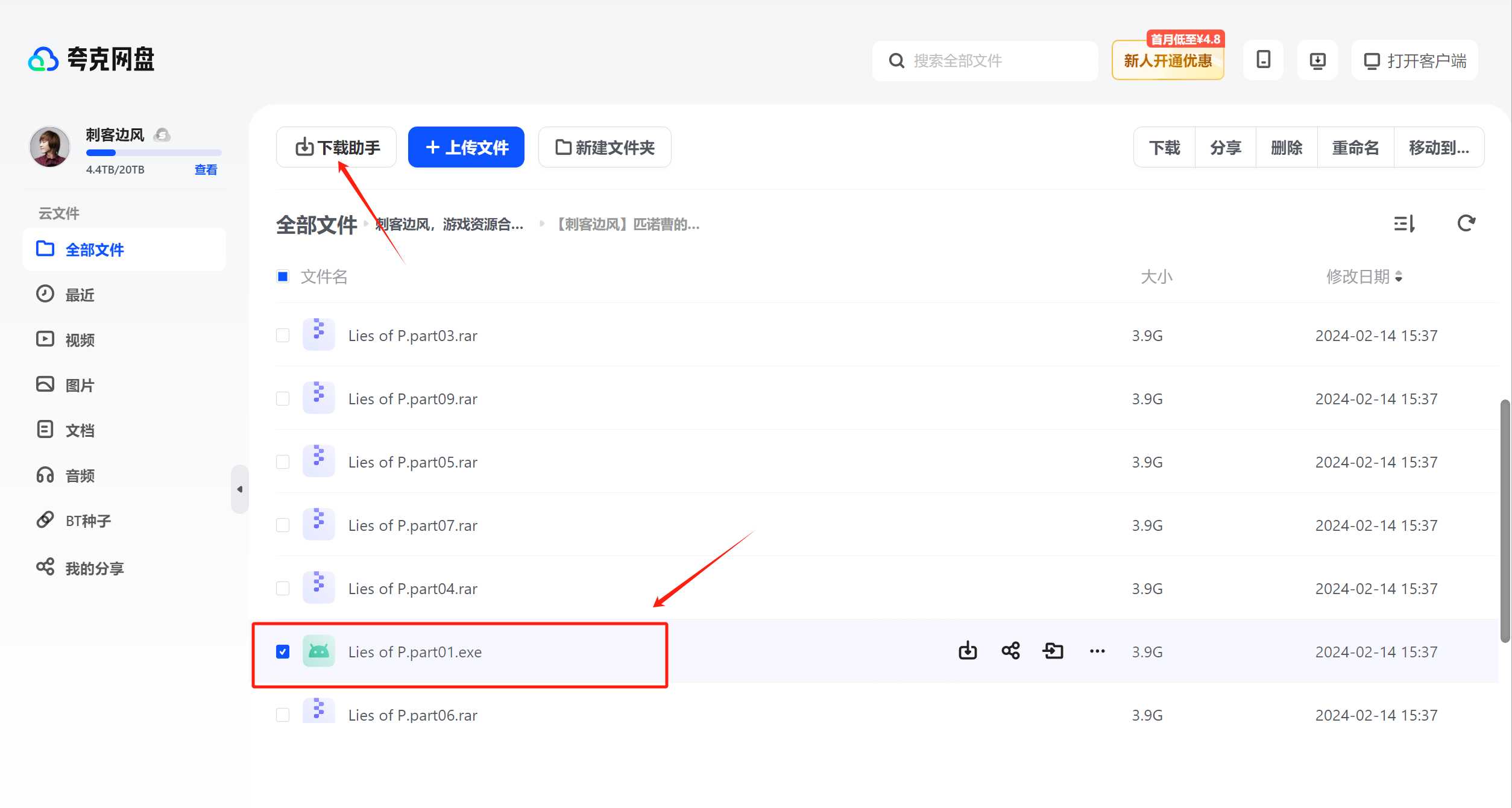Click 重命名 in the action toolbar
The height and width of the screenshot is (808, 1512).
(1355, 147)
